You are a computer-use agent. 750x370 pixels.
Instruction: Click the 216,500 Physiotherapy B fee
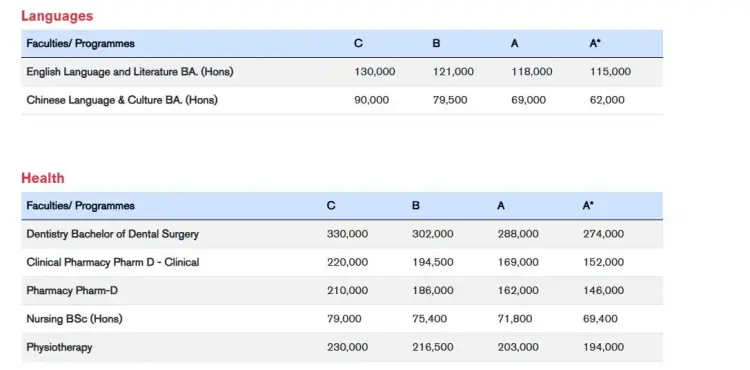432,347
